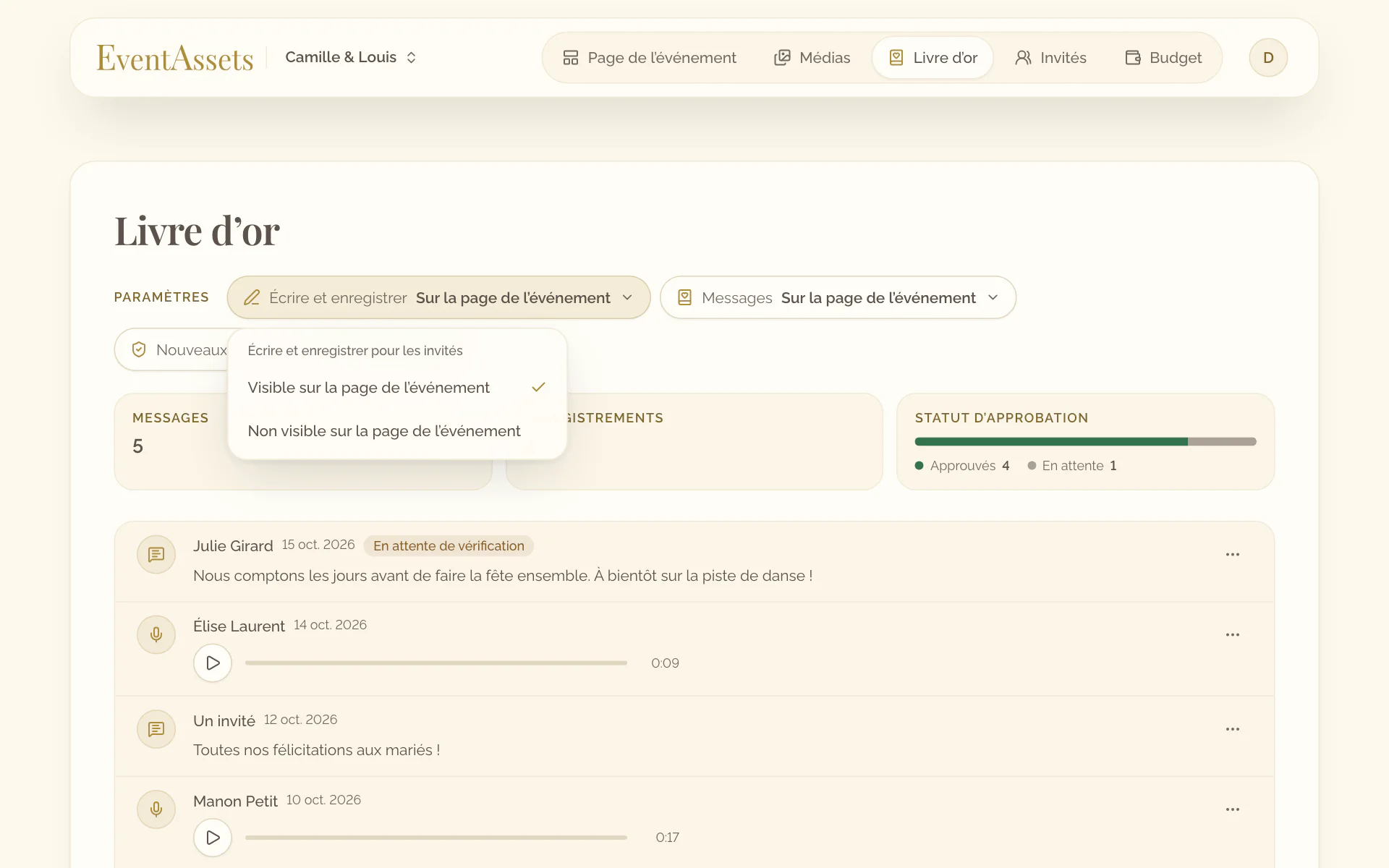Go to the Budget tab
Viewport: 1389px width, 868px height.
point(1163,58)
